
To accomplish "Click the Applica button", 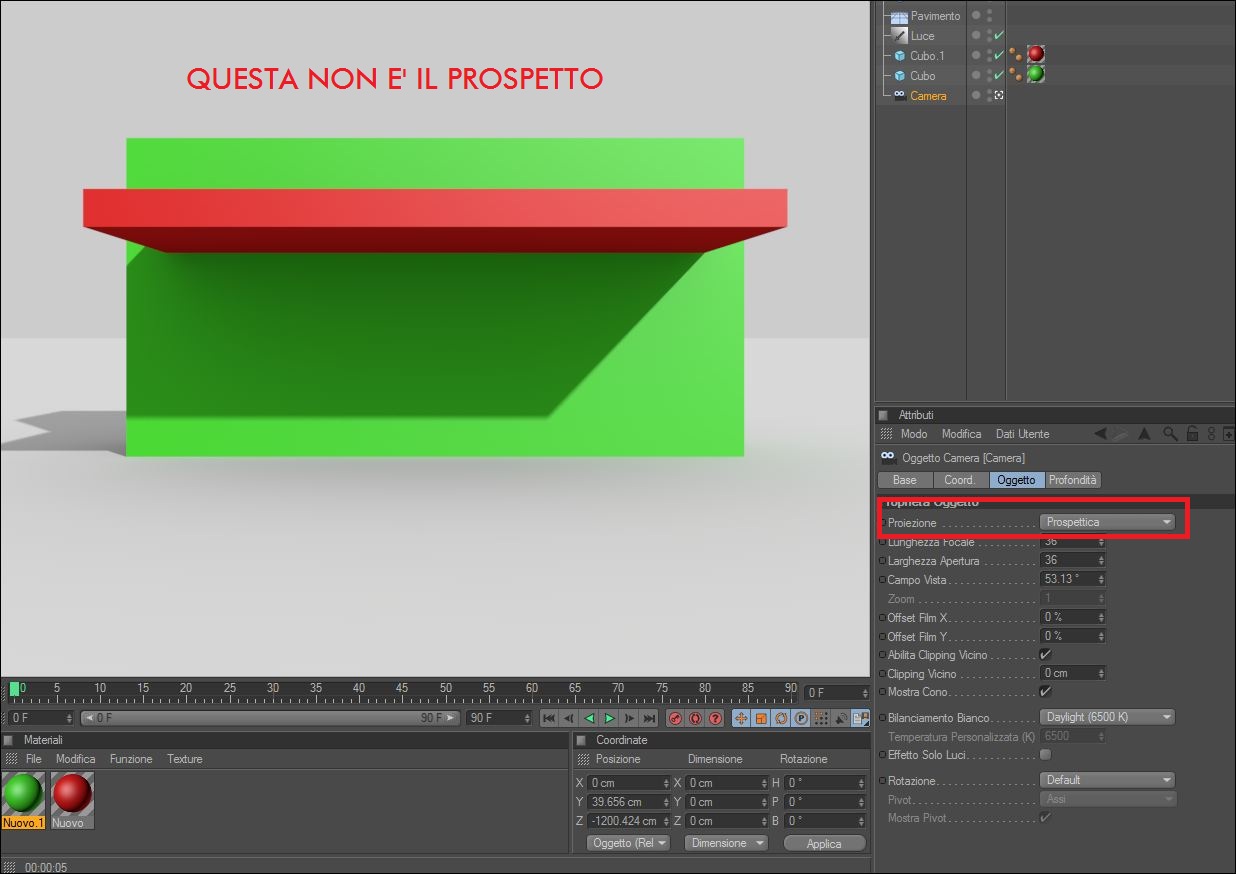I will point(824,843).
